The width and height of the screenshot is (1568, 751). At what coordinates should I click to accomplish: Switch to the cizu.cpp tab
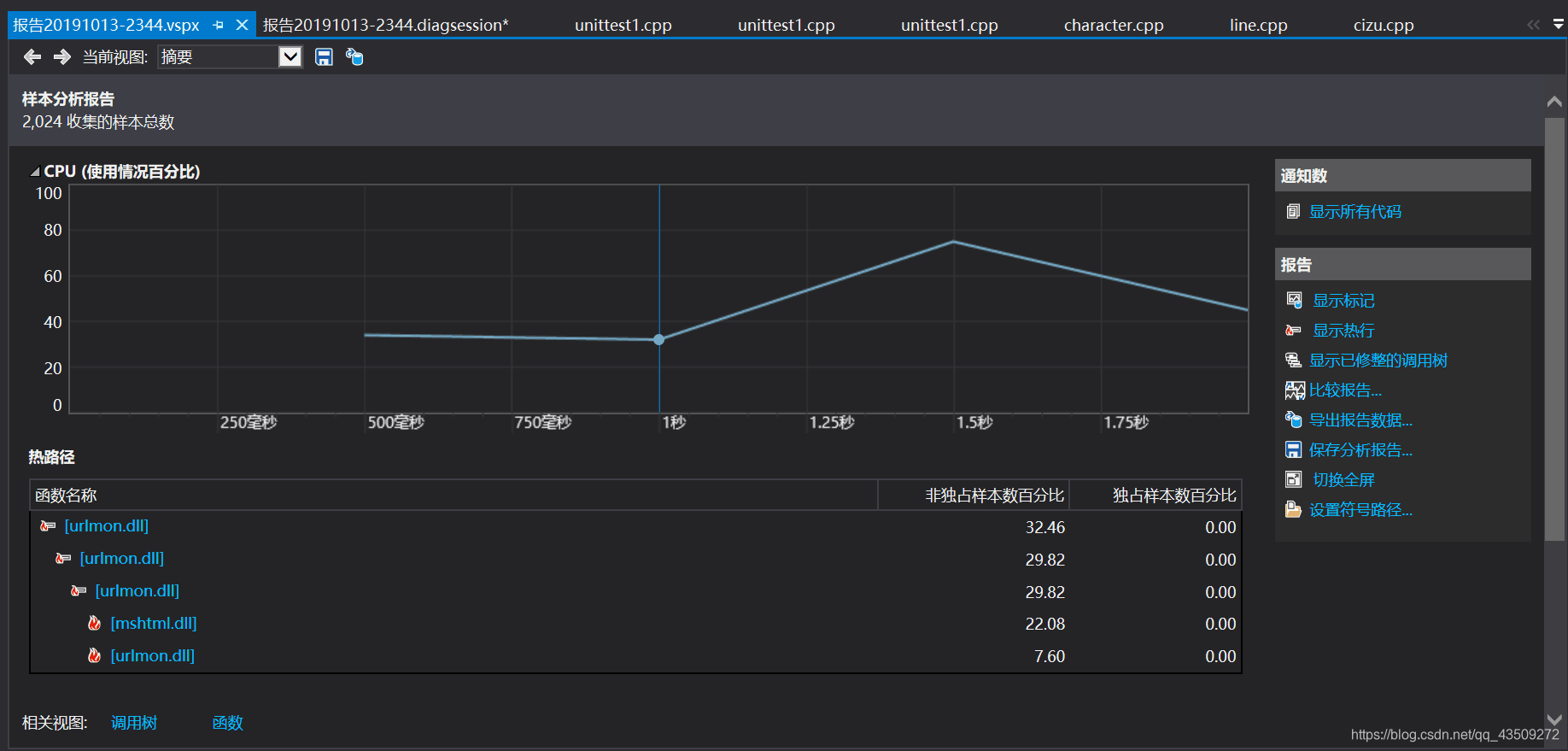point(1384,25)
